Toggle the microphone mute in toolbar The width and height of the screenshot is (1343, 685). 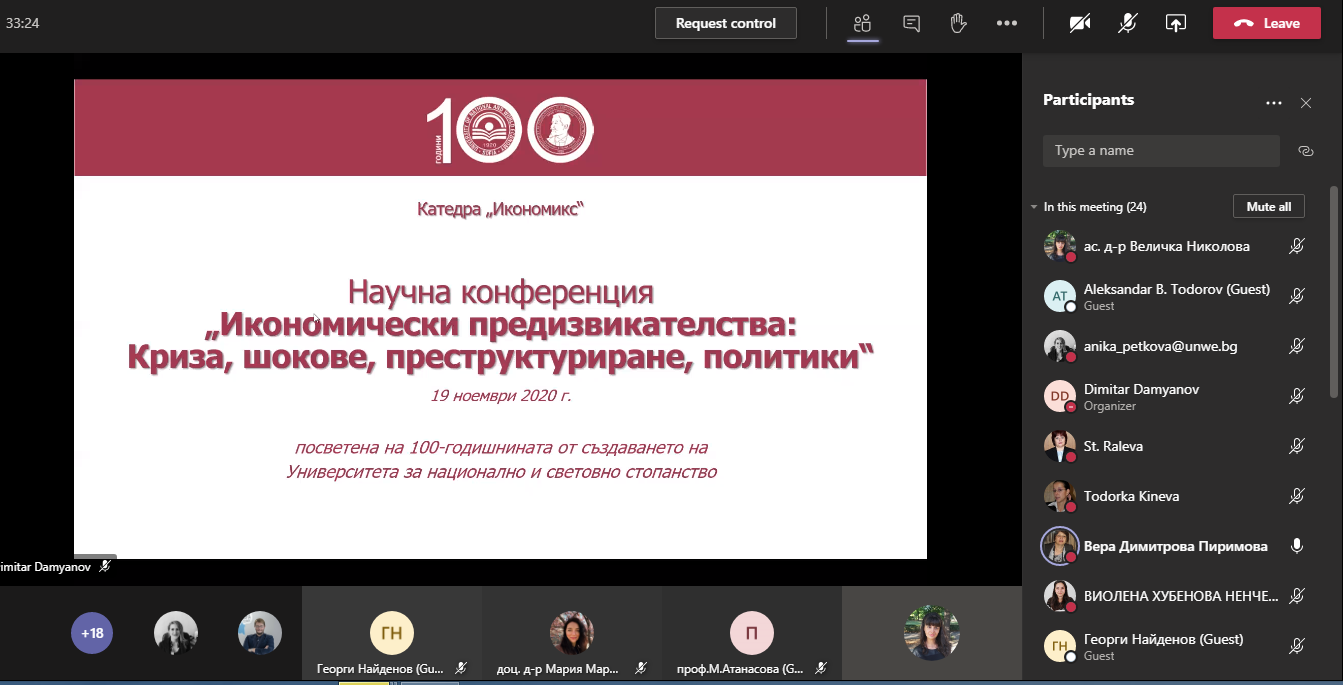click(1128, 23)
